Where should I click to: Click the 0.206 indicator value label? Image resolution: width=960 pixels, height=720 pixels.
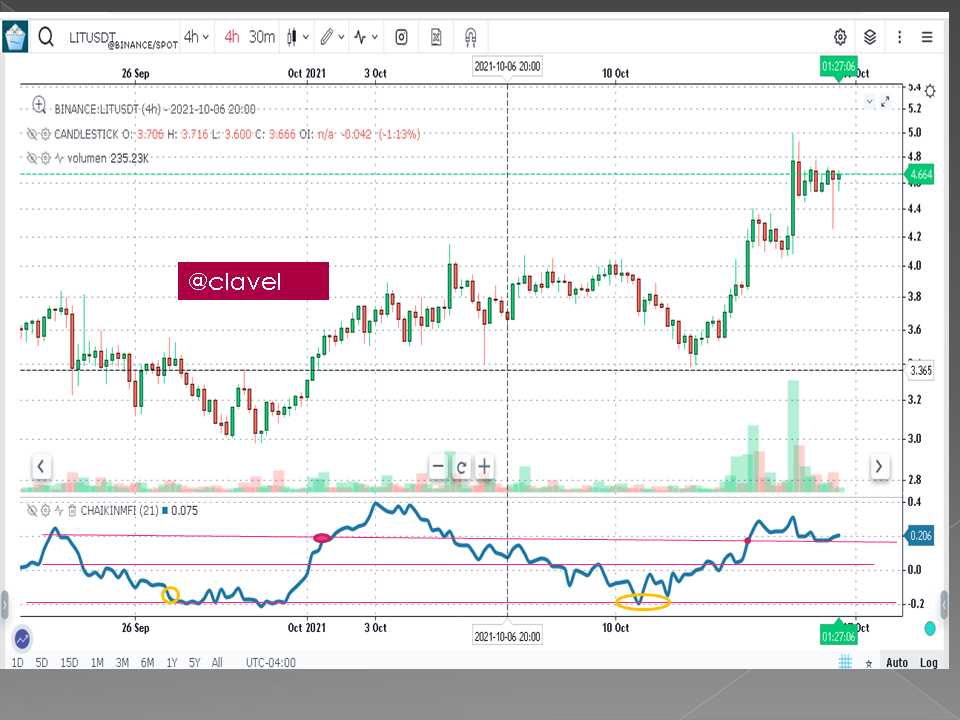coord(920,536)
